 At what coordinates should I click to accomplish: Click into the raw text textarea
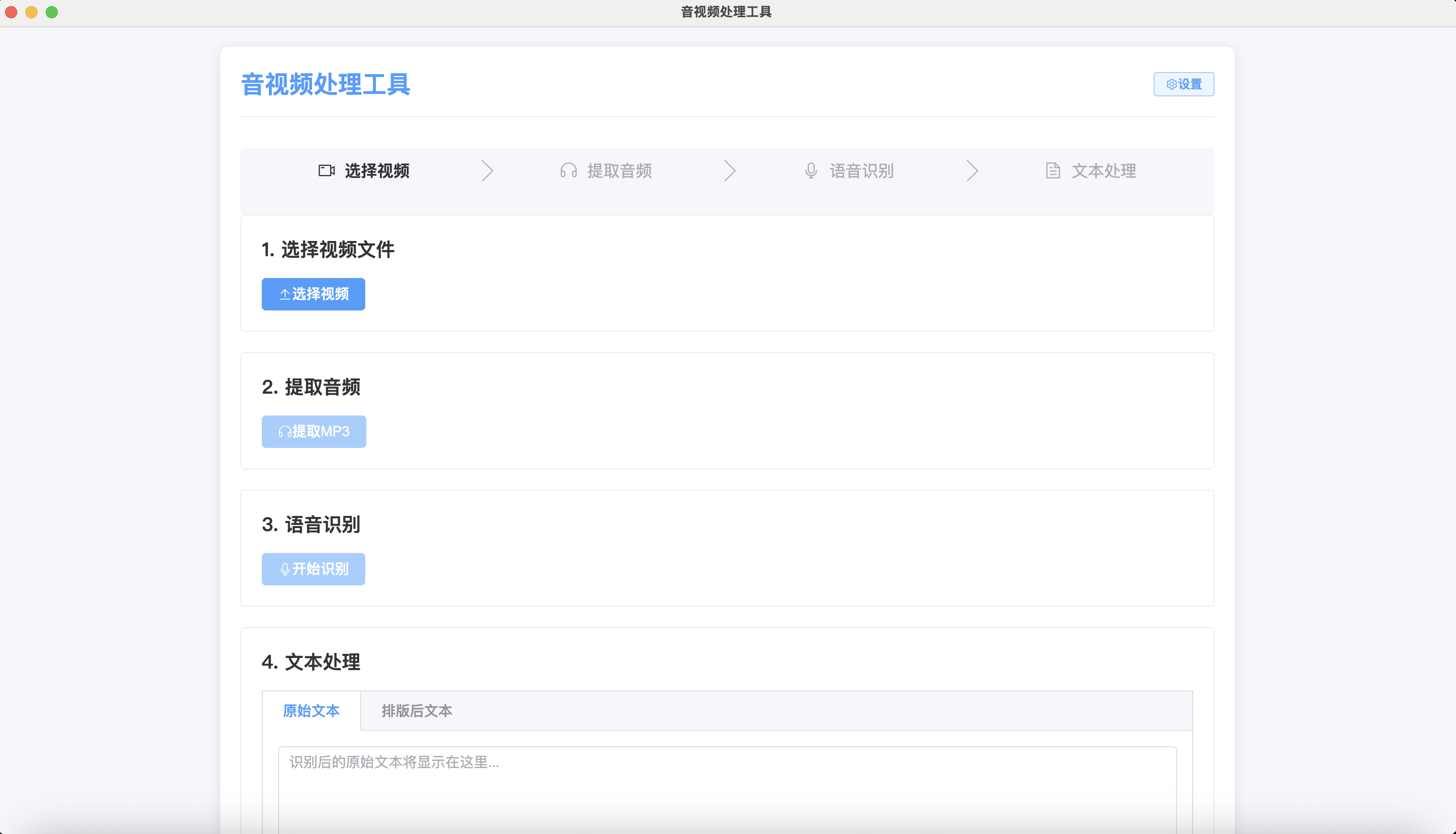tap(727, 790)
